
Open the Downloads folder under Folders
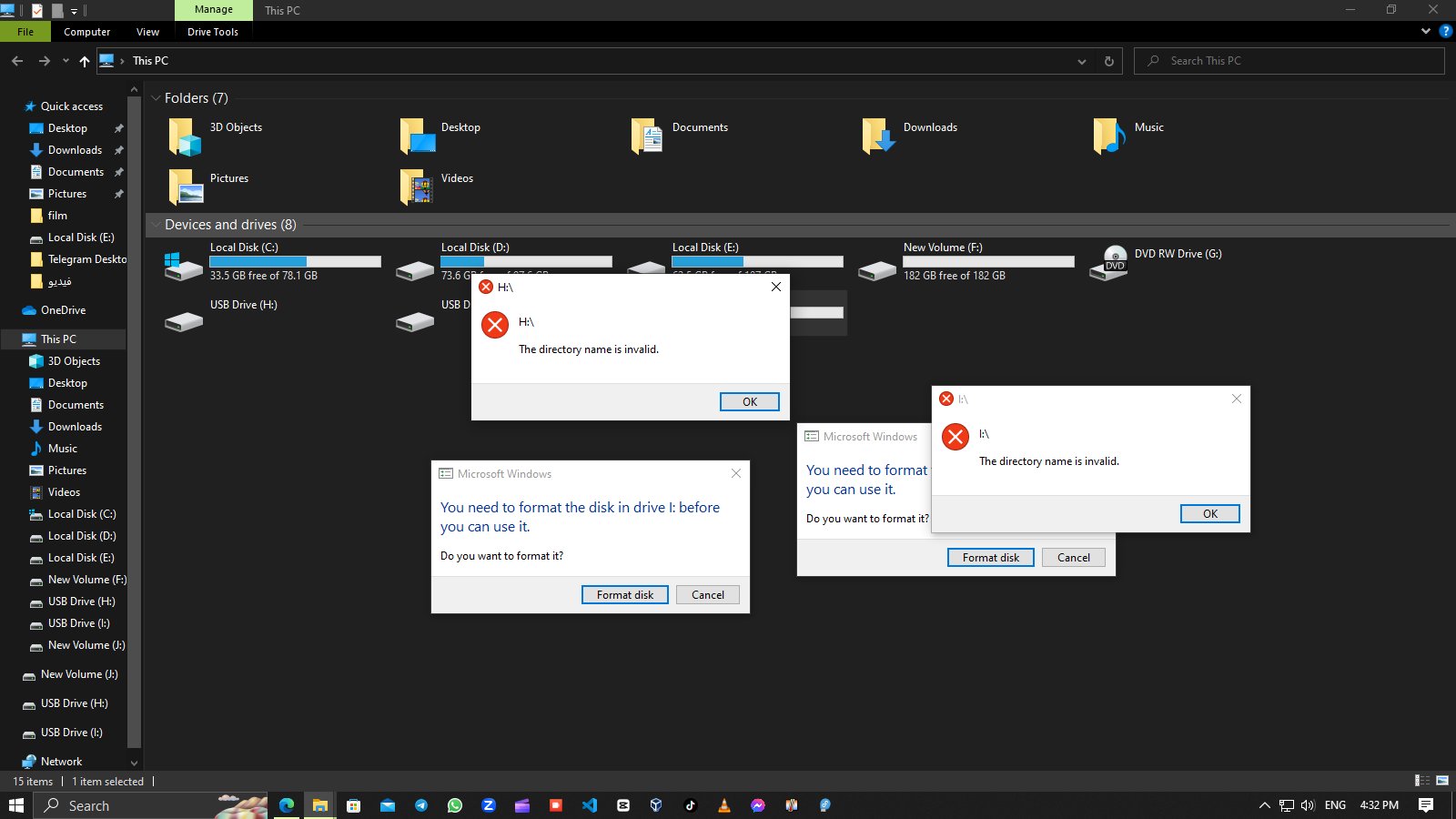929,127
